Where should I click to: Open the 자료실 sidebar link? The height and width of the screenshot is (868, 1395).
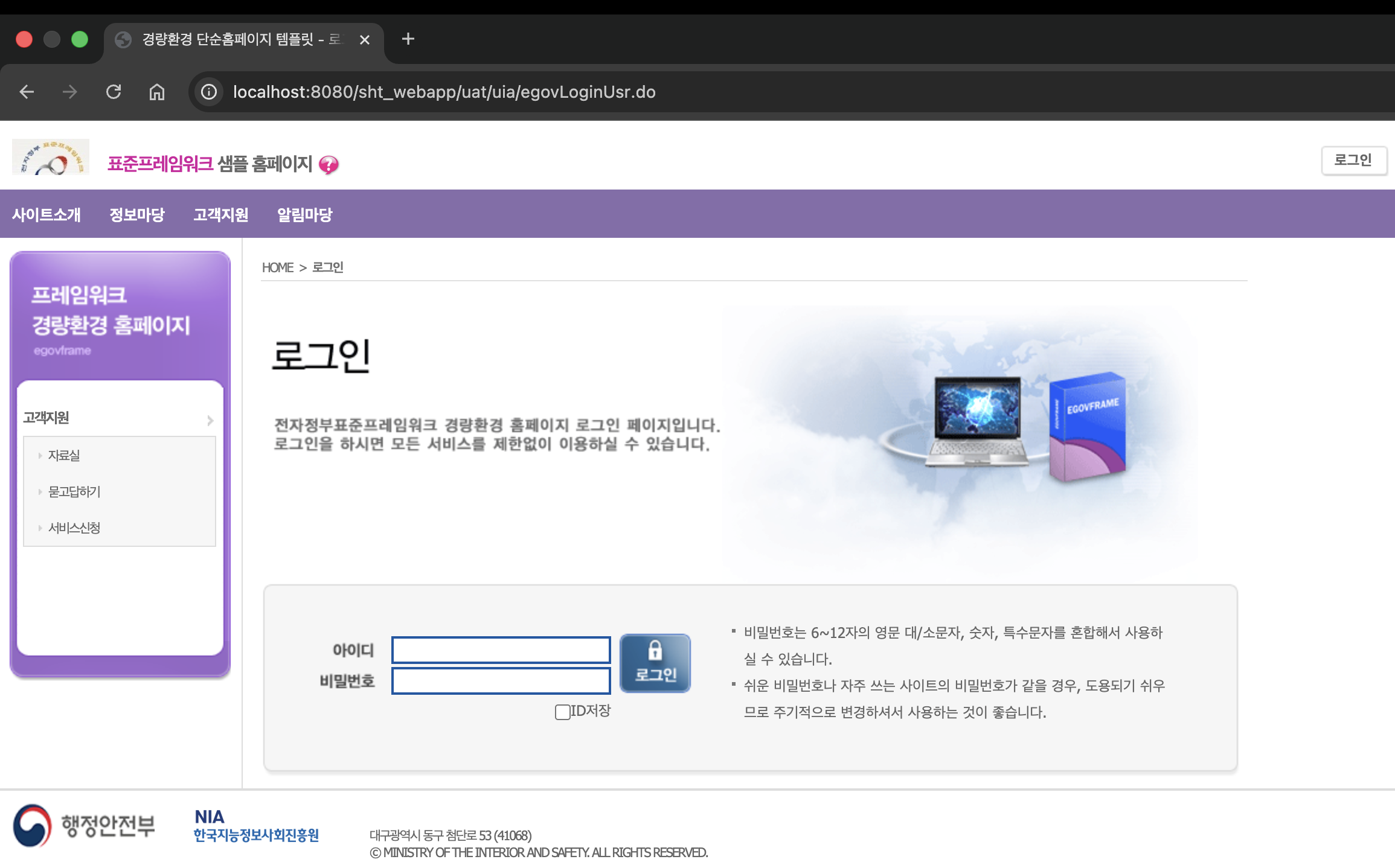[64, 456]
